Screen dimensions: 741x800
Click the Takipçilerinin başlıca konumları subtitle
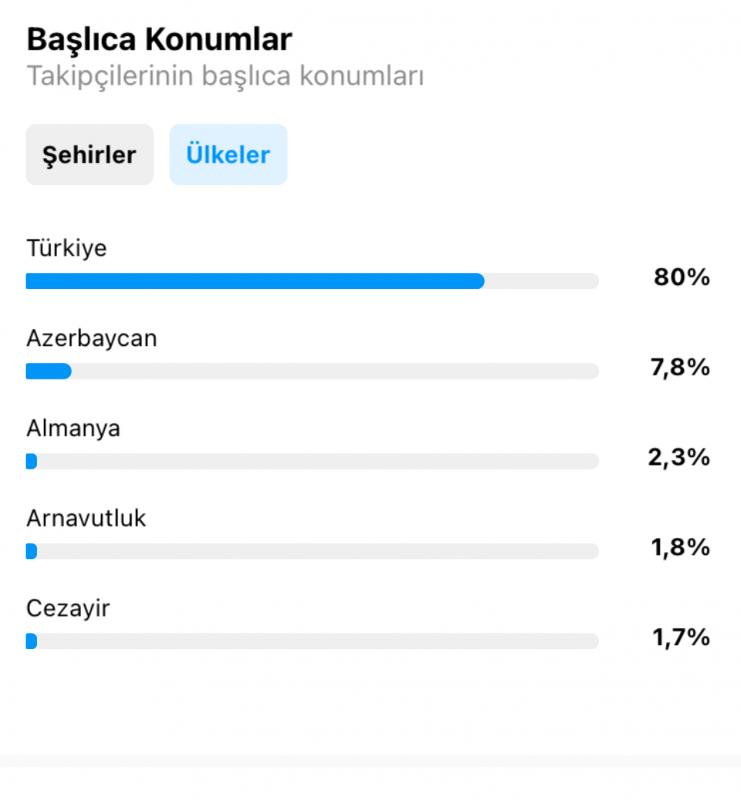225,77
